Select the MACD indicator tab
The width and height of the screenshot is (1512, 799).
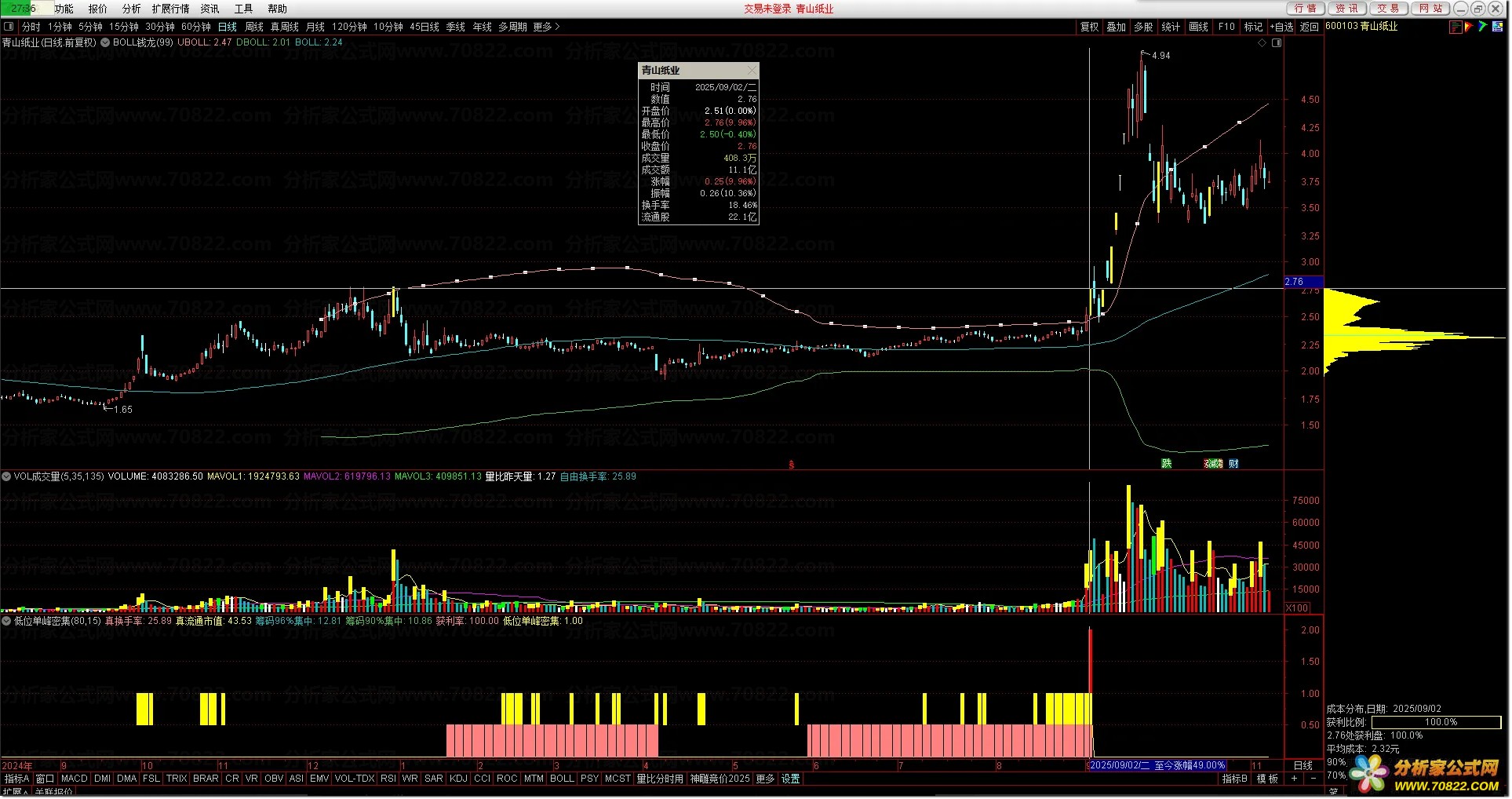[74, 779]
